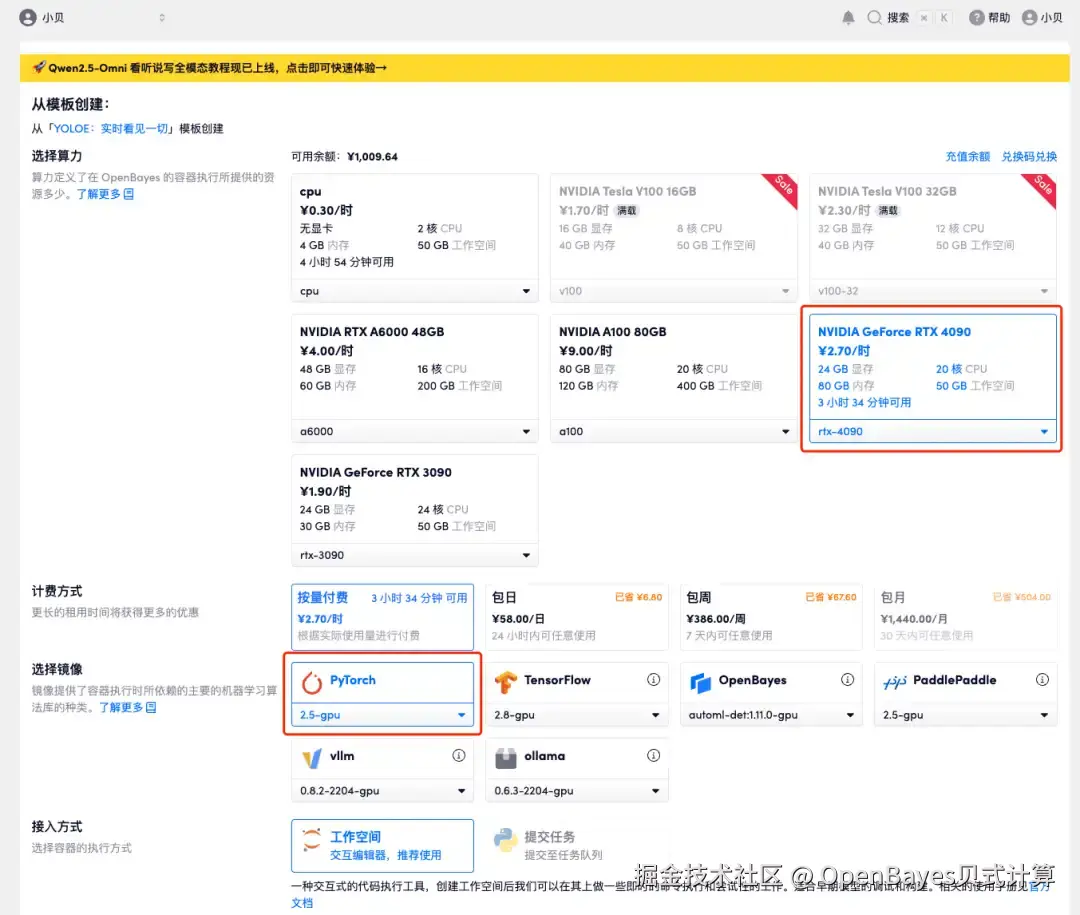Image resolution: width=1080 pixels, height=915 pixels.
Task: Show info for ollama image
Action: point(653,756)
